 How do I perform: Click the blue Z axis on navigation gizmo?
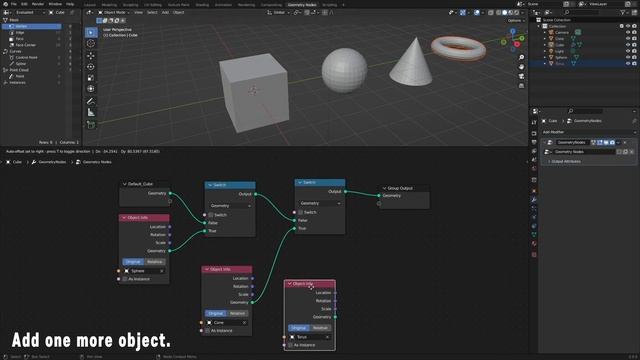tap(513, 31)
